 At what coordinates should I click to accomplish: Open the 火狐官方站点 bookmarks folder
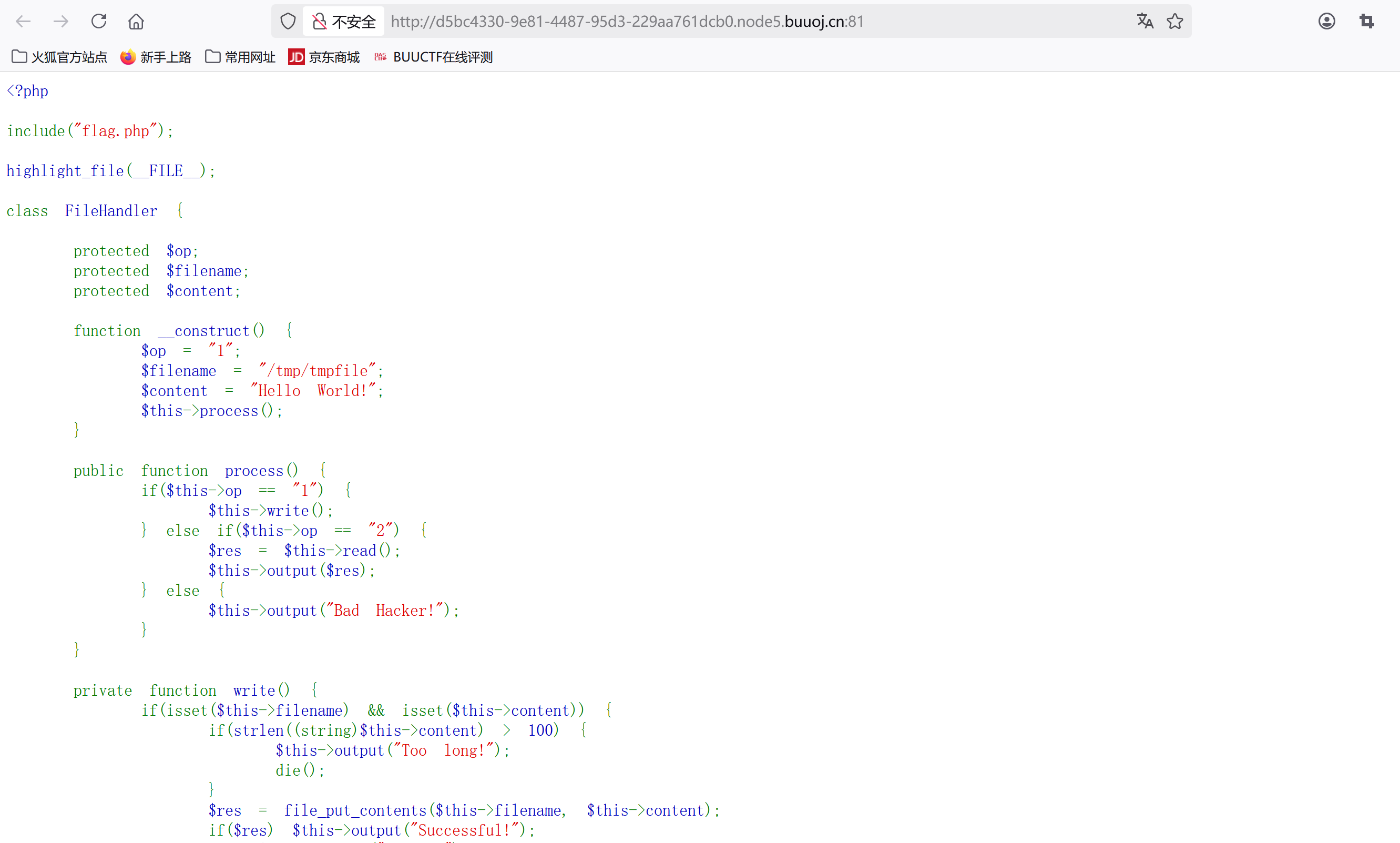59,57
